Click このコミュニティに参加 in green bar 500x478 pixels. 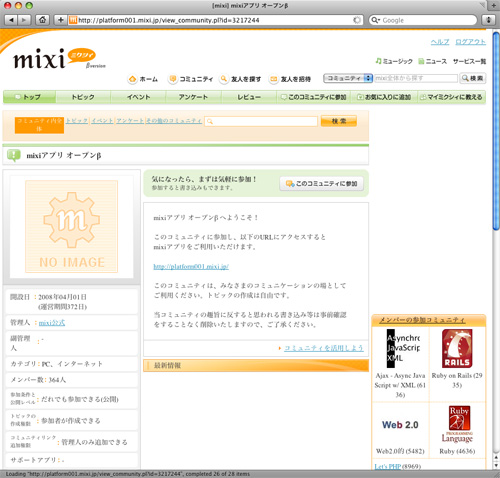point(314,97)
